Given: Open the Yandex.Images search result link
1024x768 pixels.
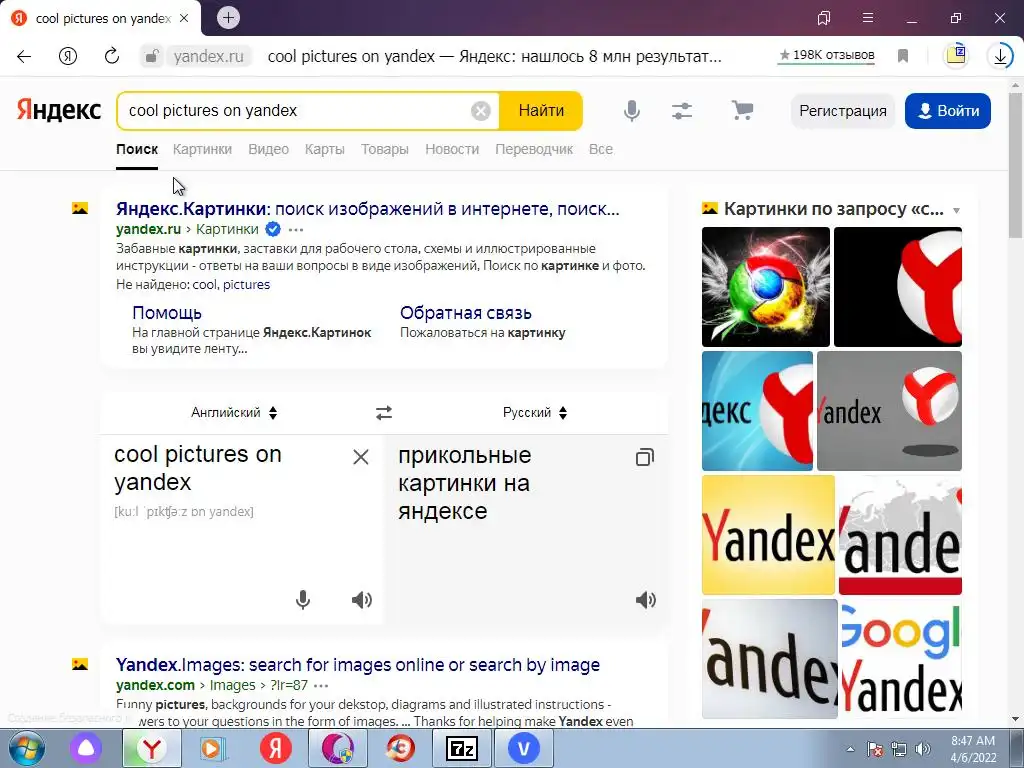Looking at the screenshot, I should pyautogui.click(x=358, y=665).
